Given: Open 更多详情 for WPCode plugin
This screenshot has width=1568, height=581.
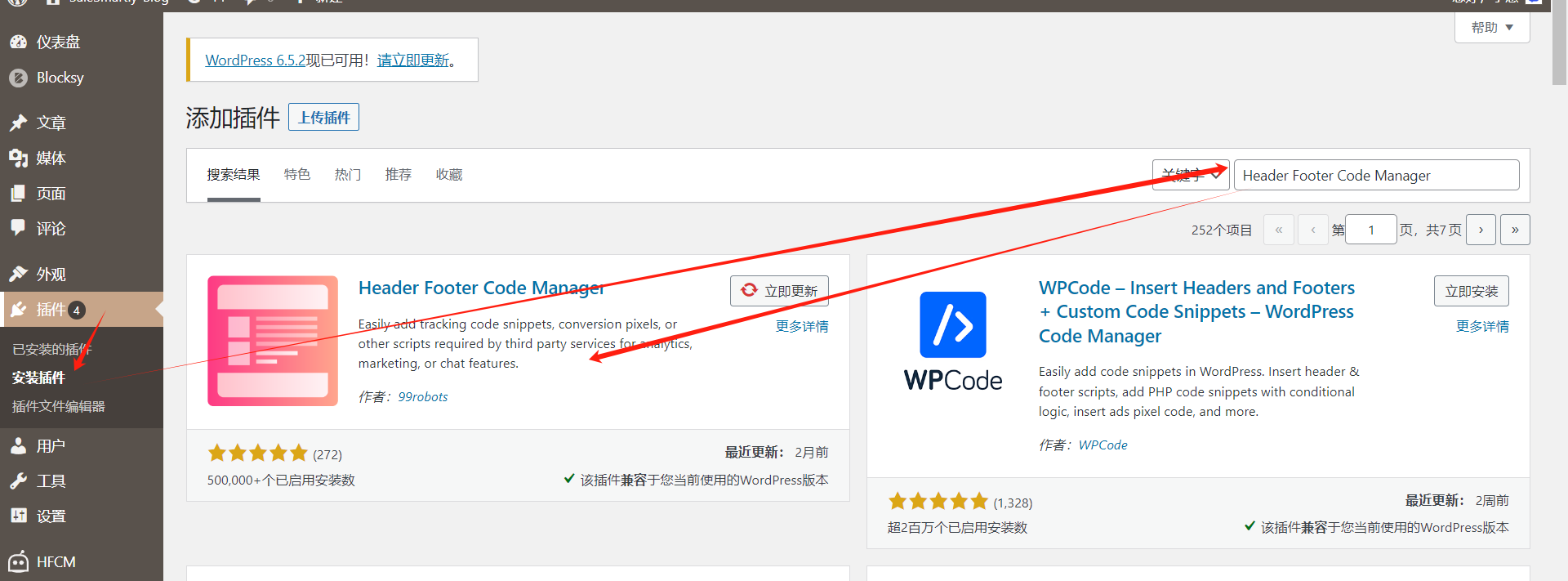Looking at the screenshot, I should pos(1482,326).
